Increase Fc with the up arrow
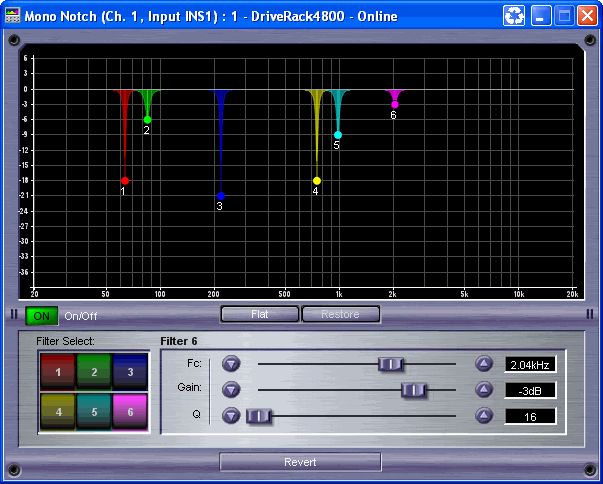The width and height of the screenshot is (603, 484). 484,363
